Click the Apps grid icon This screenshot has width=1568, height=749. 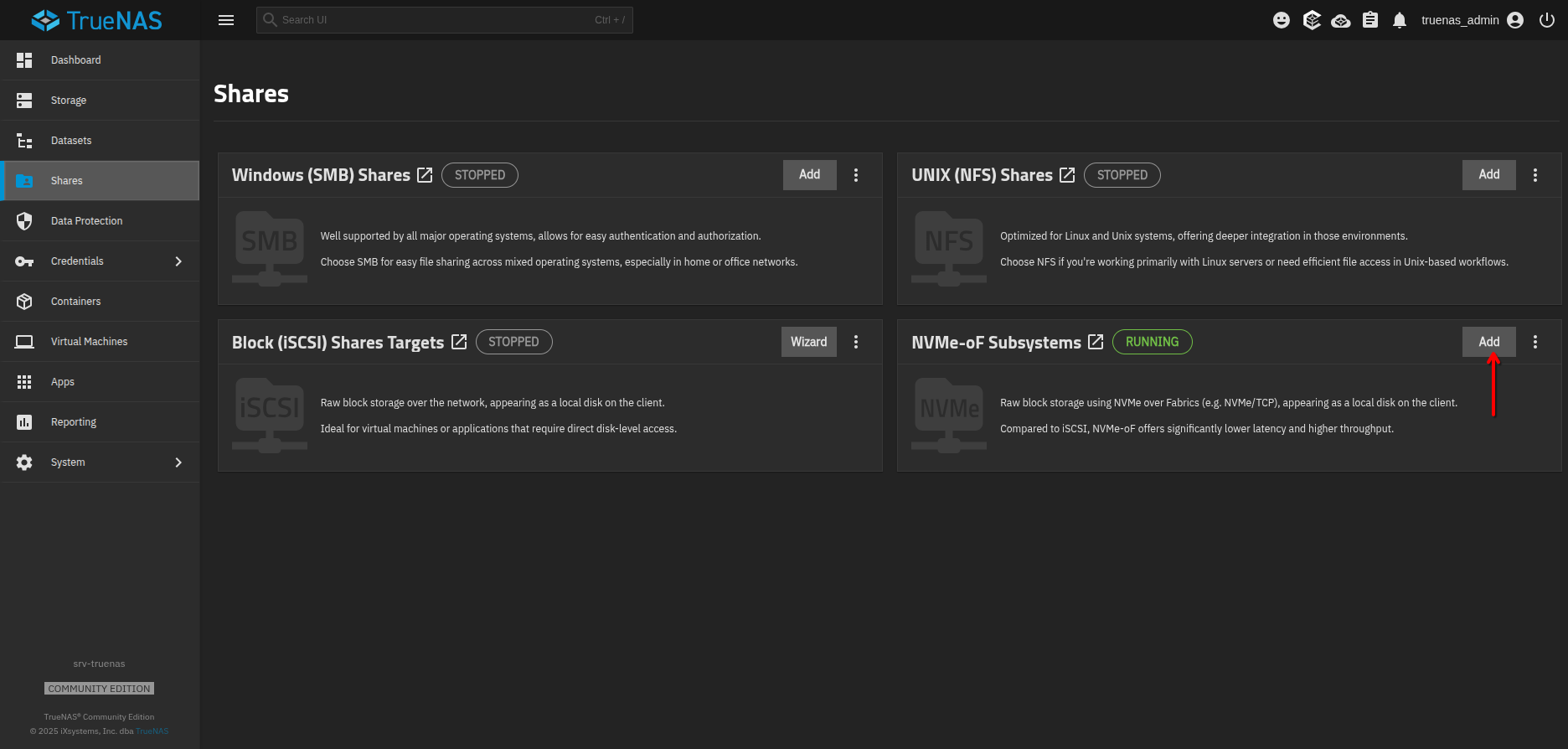(x=24, y=382)
